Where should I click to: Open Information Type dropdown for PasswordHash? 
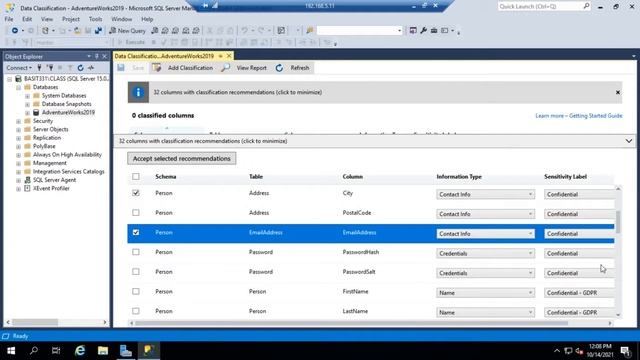click(x=485, y=253)
